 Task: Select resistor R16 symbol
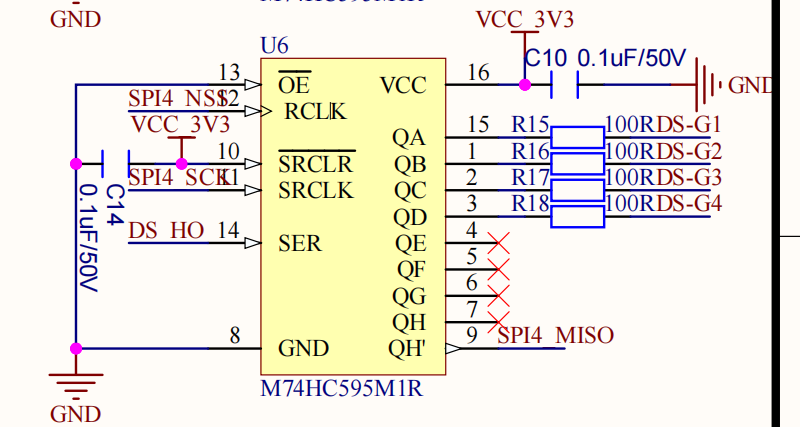tap(578, 164)
